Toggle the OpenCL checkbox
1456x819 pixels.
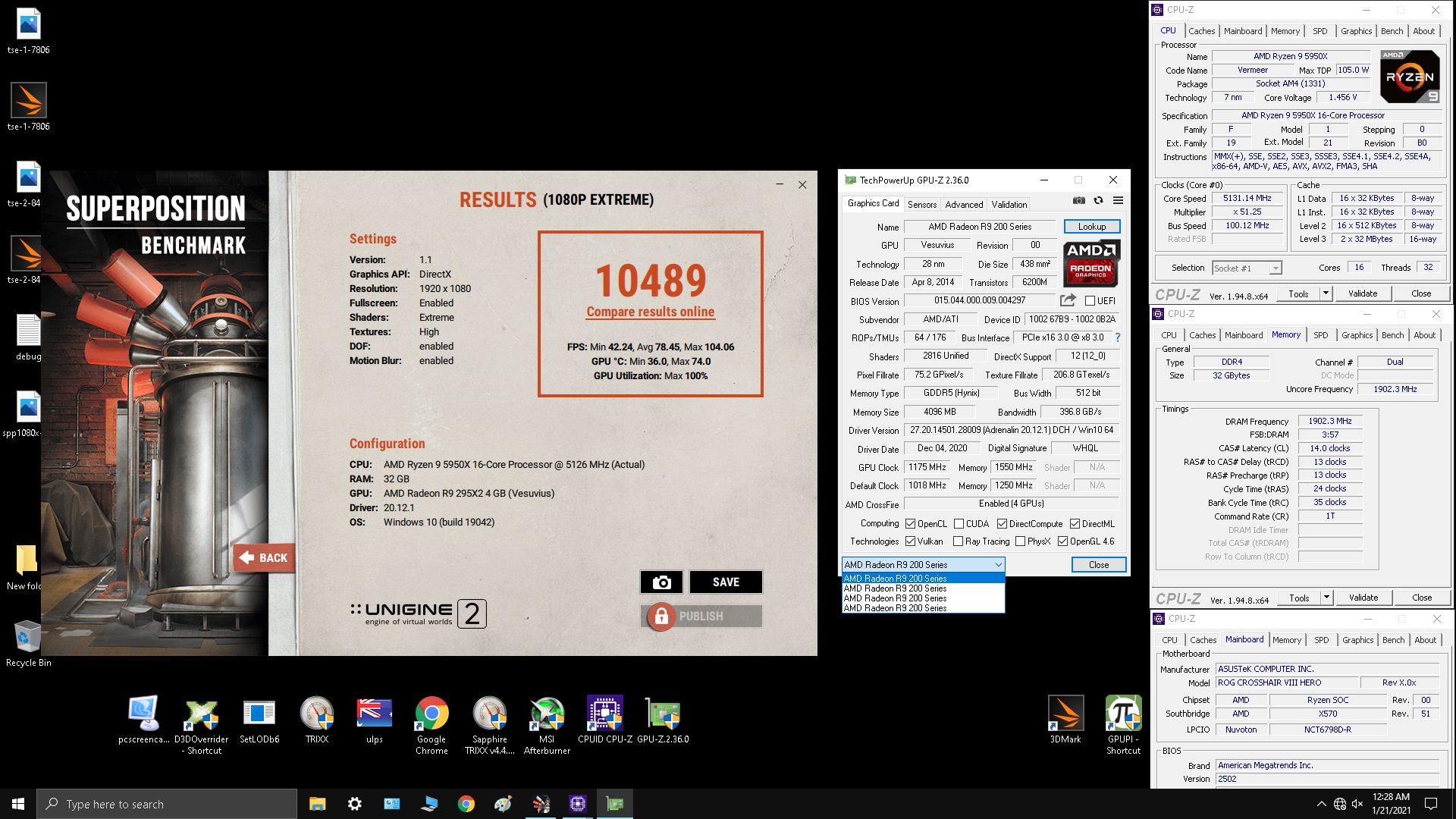point(910,524)
